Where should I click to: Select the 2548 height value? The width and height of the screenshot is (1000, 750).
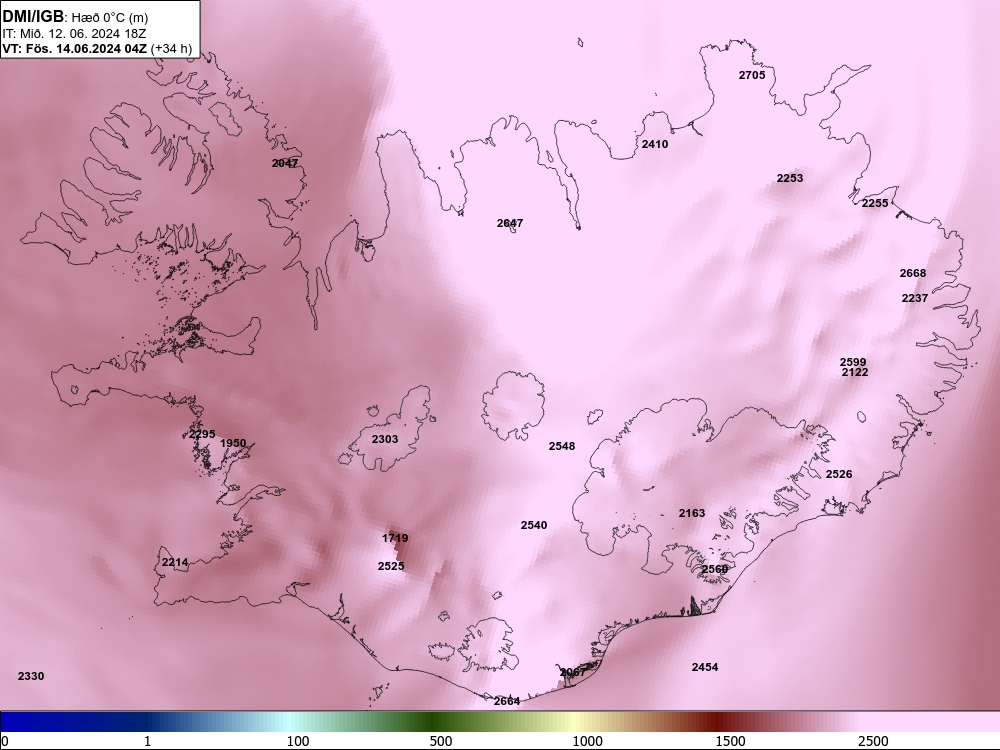coord(562,446)
